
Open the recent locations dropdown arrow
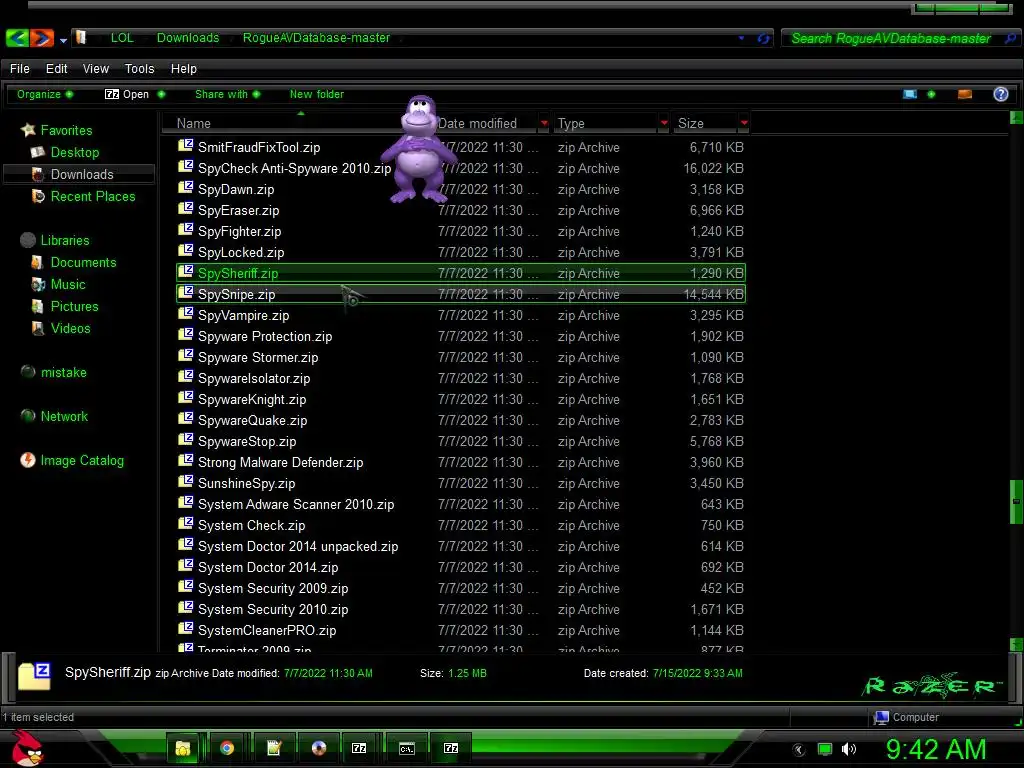(x=63, y=40)
